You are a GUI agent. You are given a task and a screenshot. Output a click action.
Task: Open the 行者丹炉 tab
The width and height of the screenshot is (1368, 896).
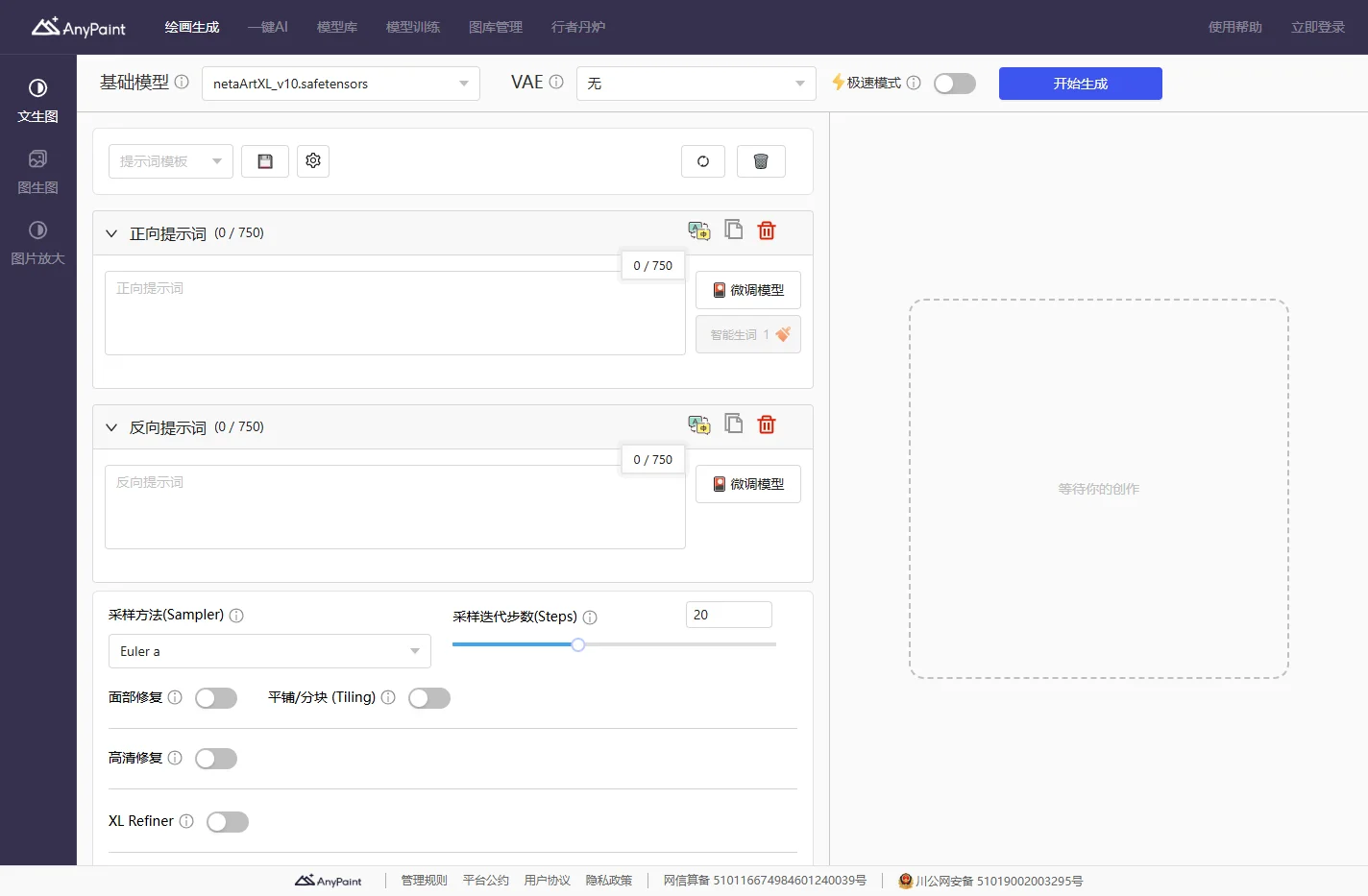578,27
